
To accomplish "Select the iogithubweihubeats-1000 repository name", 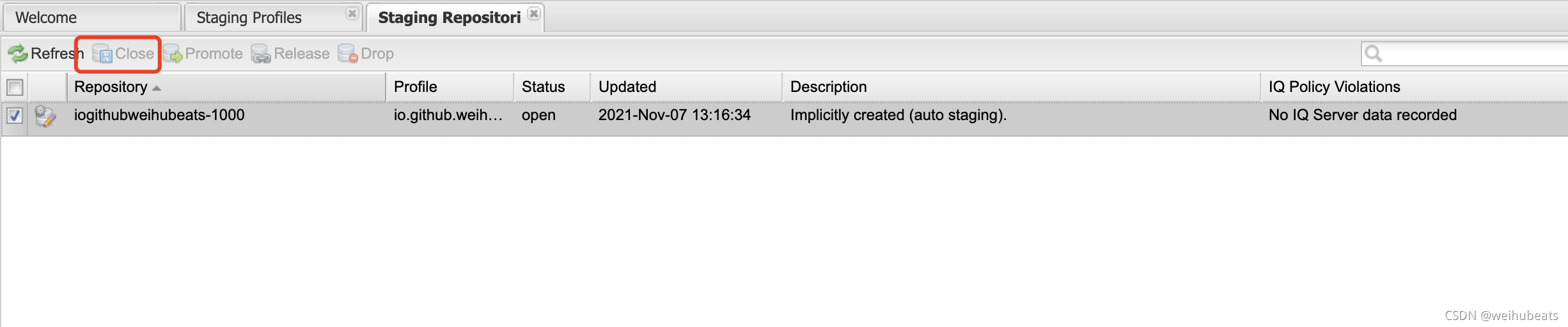I will 159,115.
